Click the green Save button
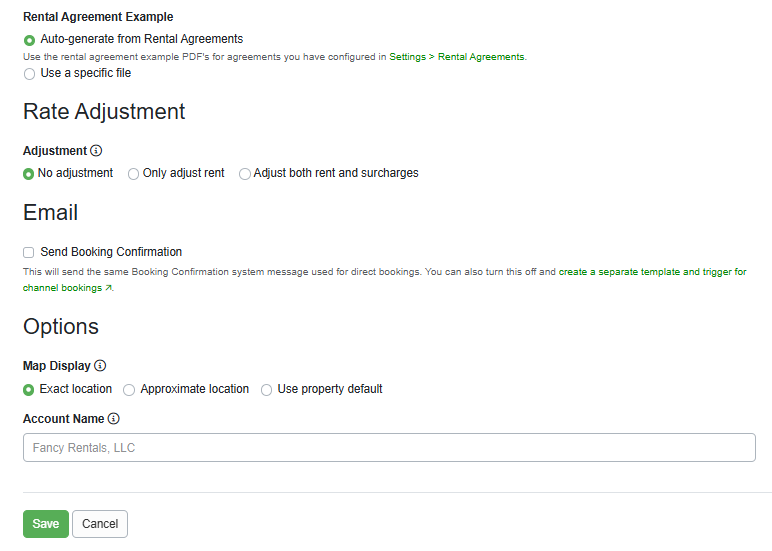Screen dimensions: 772x551 pos(46,523)
